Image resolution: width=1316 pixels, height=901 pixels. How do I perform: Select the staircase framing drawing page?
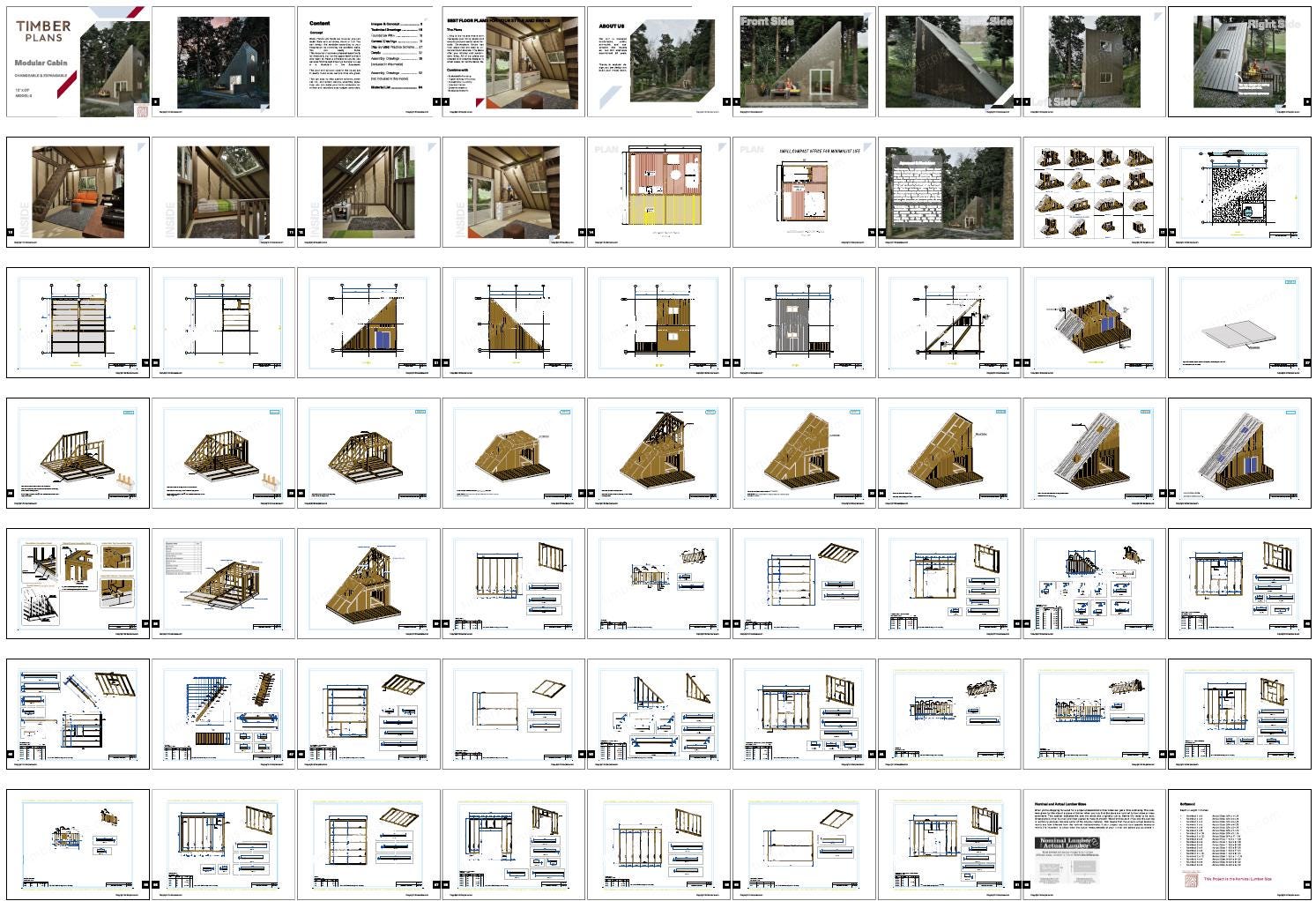(x=223, y=714)
